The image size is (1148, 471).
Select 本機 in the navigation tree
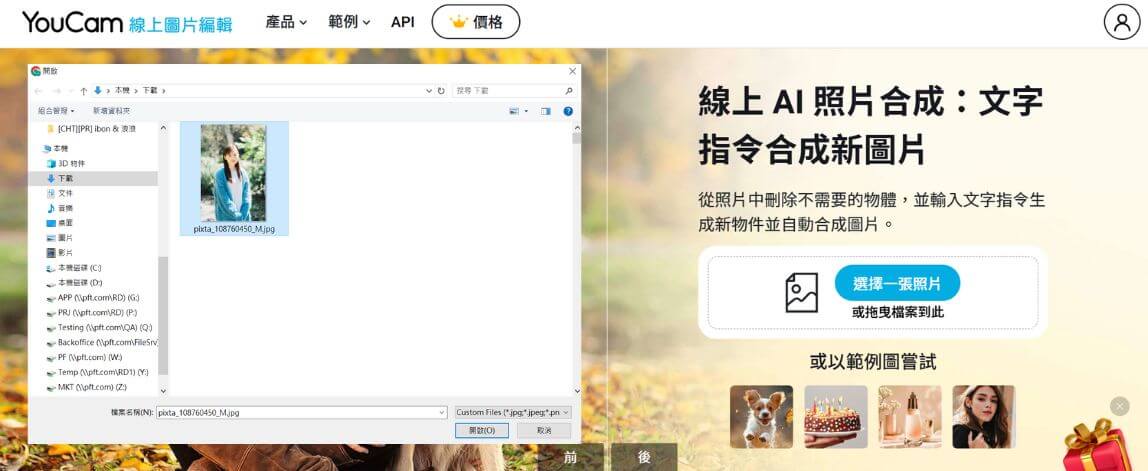point(56,149)
